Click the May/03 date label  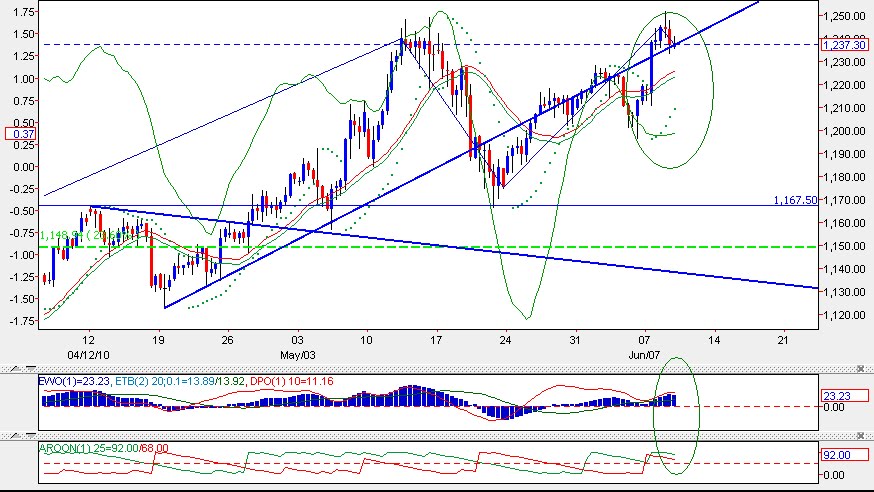click(298, 355)
